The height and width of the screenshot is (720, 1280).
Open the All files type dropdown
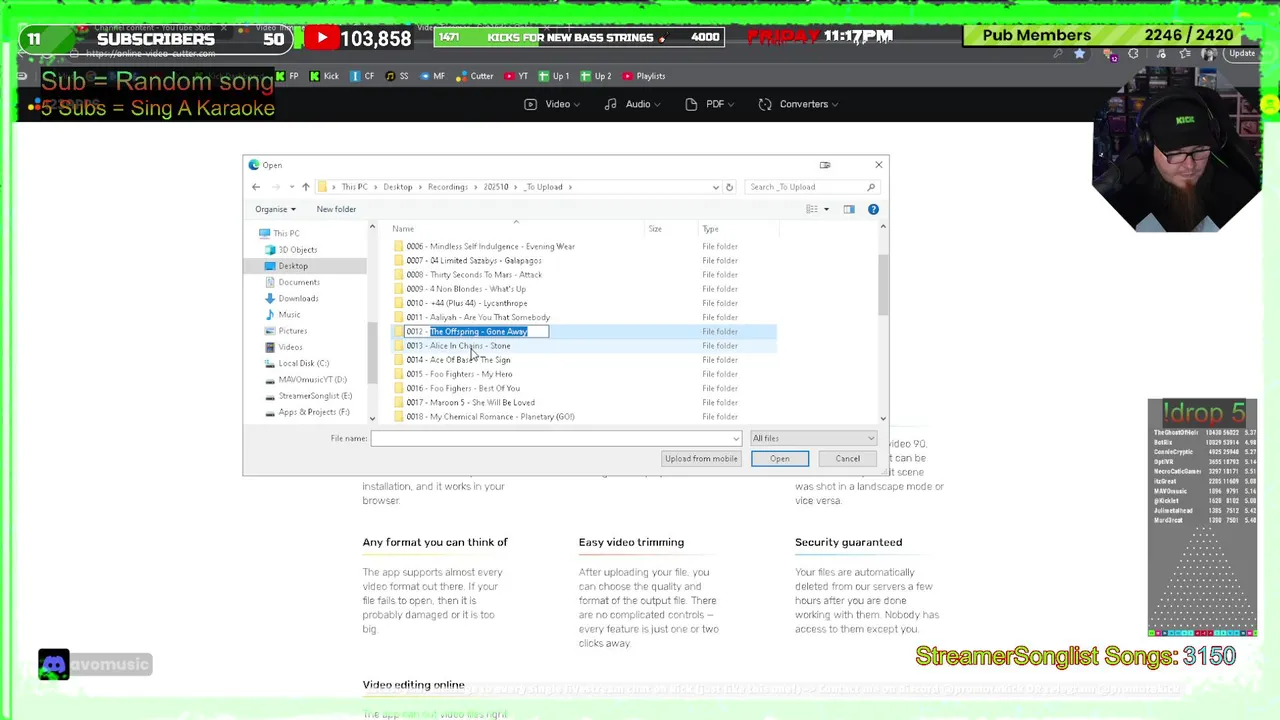[814, 438]
